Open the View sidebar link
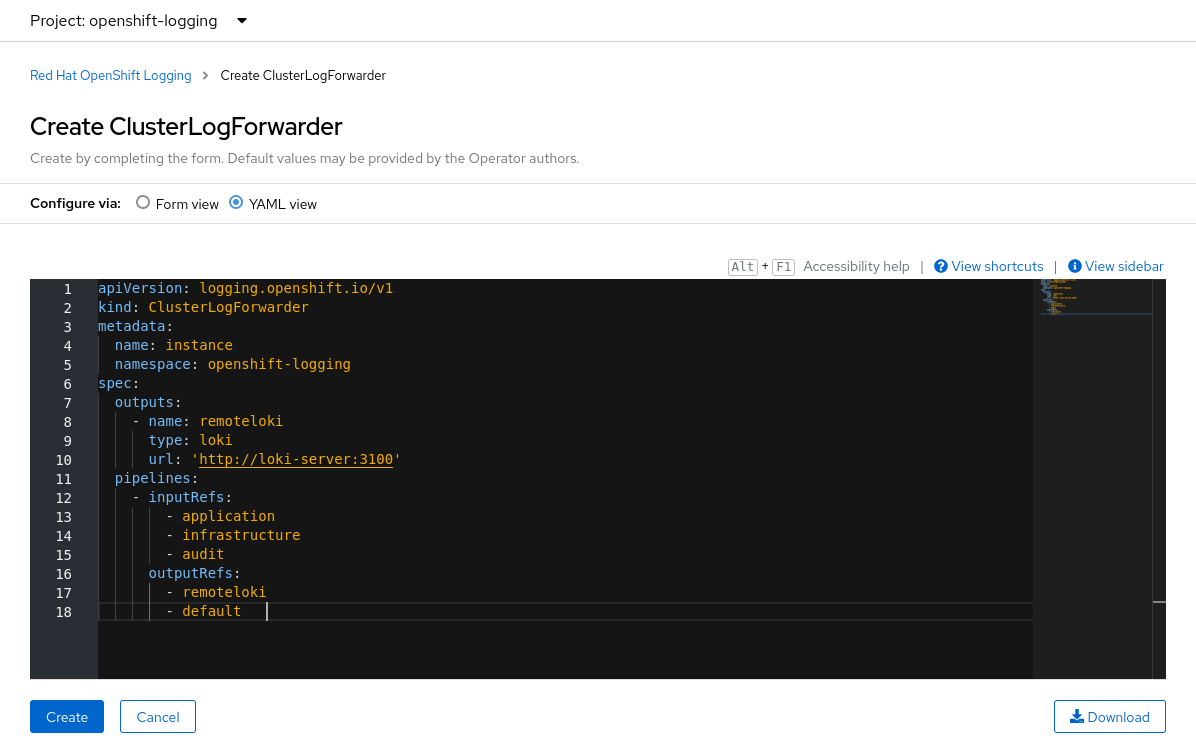1196x749 pixels. 1124,267
